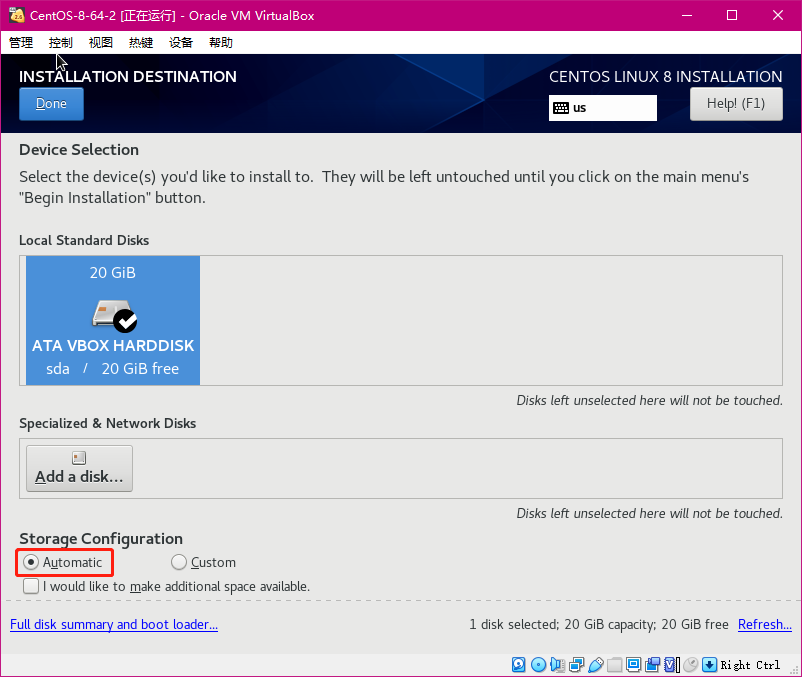
Task: Click the shared folders status icon
Action: coord(615,665)
